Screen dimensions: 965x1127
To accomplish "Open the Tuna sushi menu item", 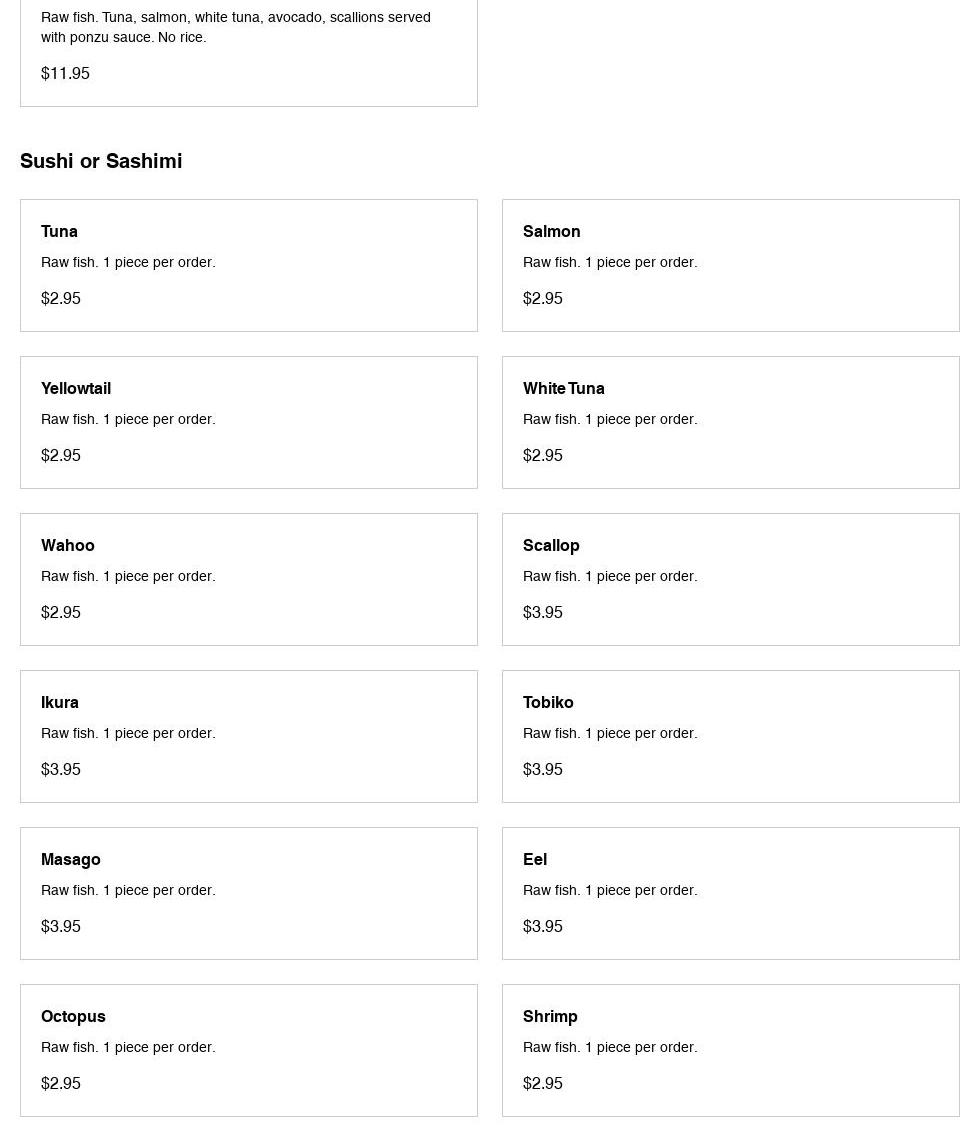I will 248,265.
